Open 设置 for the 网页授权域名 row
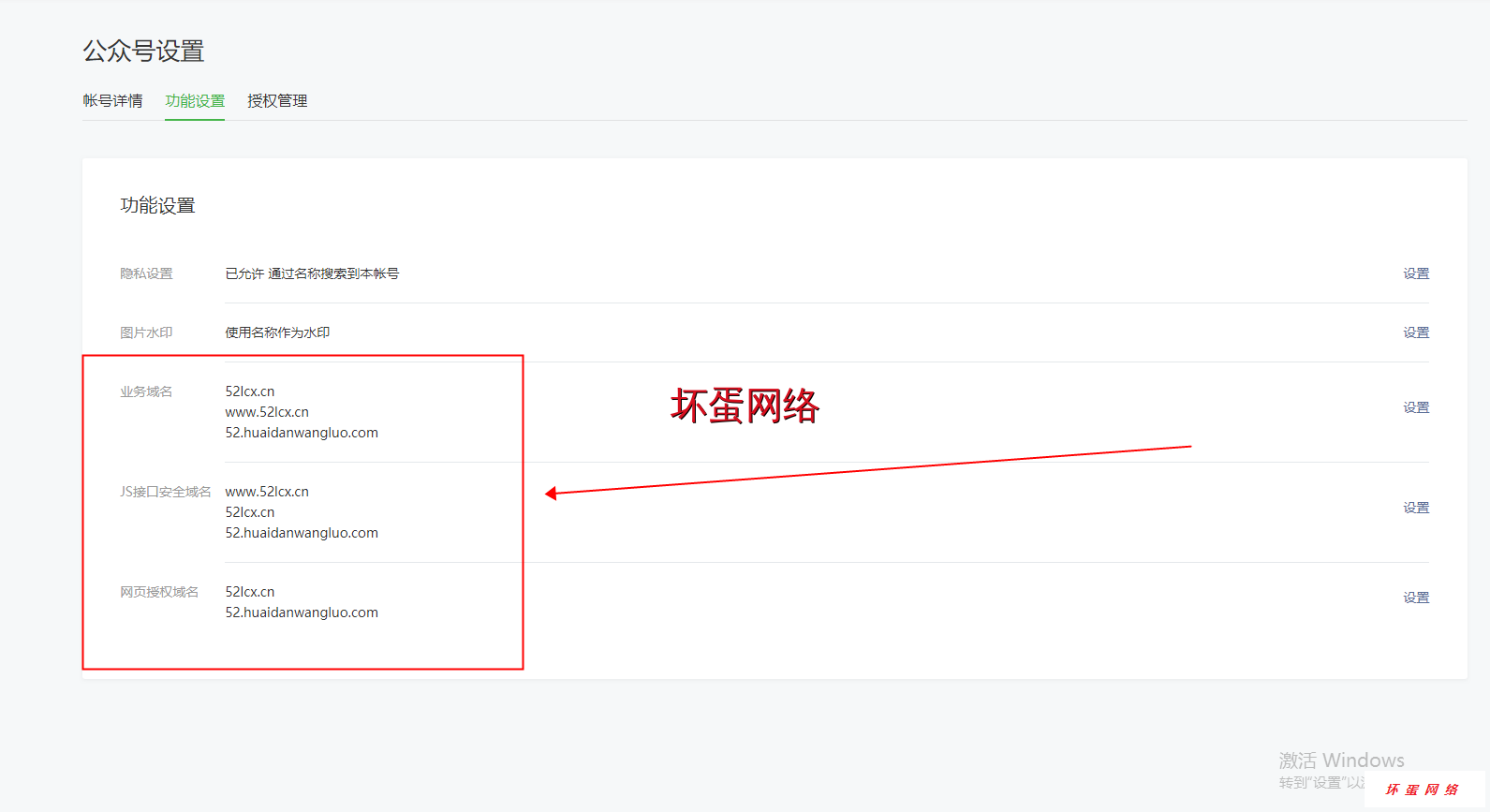1490x812 pixels. [1415, 598]
